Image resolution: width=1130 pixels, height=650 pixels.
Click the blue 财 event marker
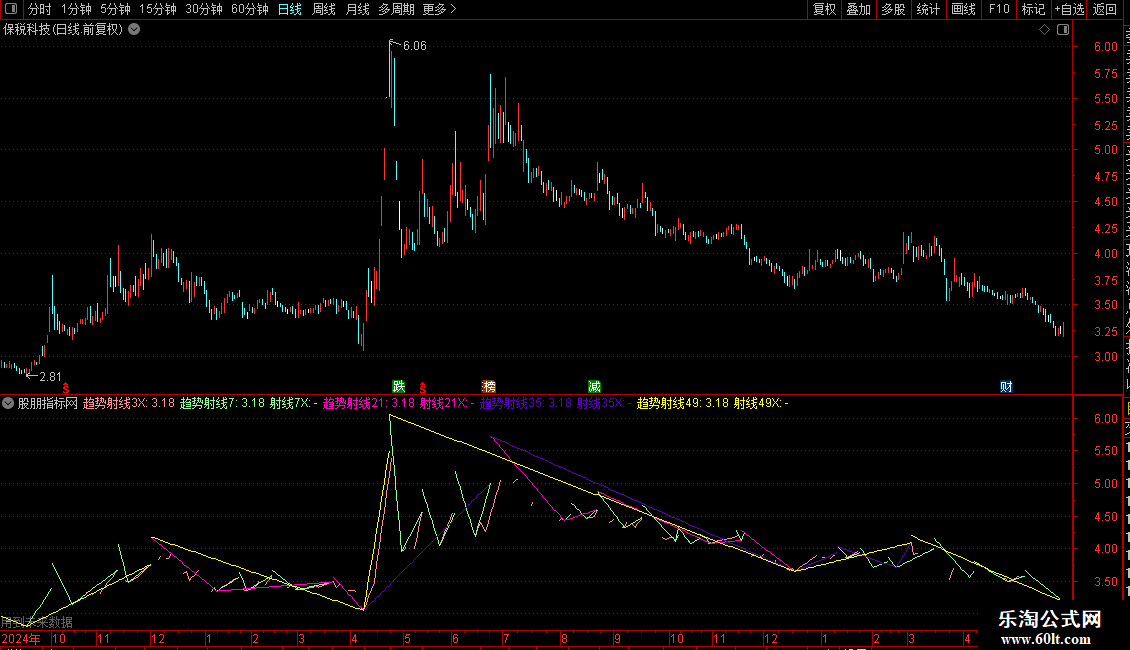click(1007, 387)
